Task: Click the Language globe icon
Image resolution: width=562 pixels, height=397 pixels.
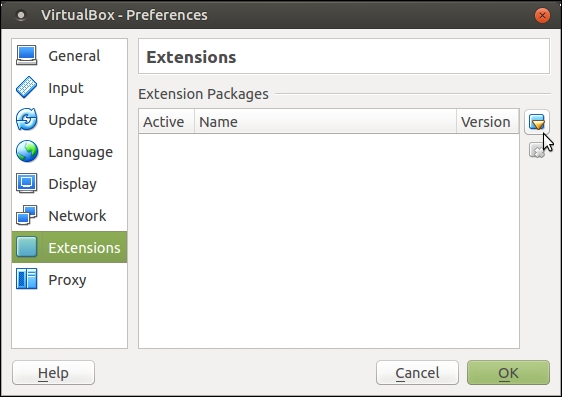Action: point(27,151)
